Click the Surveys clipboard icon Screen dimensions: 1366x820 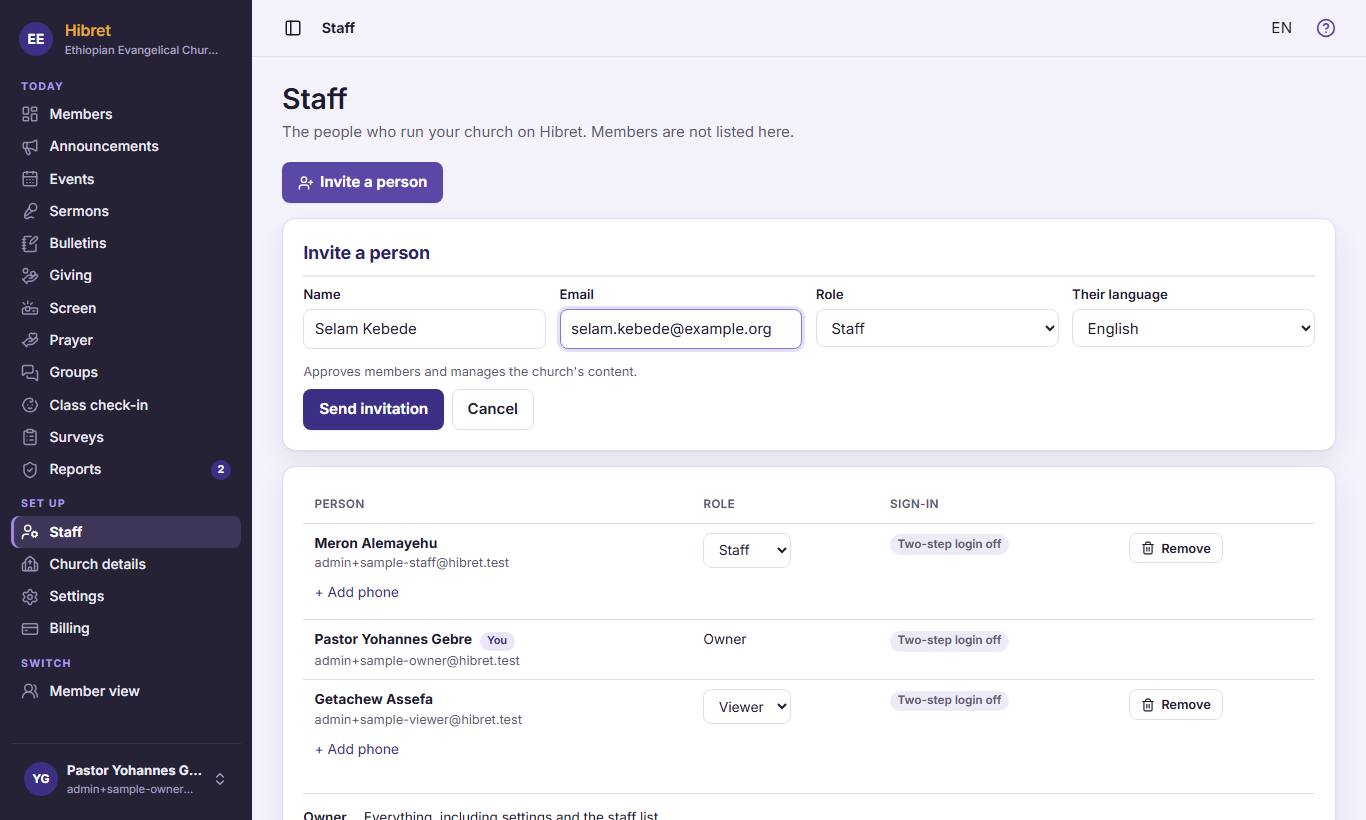pyautogui.click(x=30, y=437)
